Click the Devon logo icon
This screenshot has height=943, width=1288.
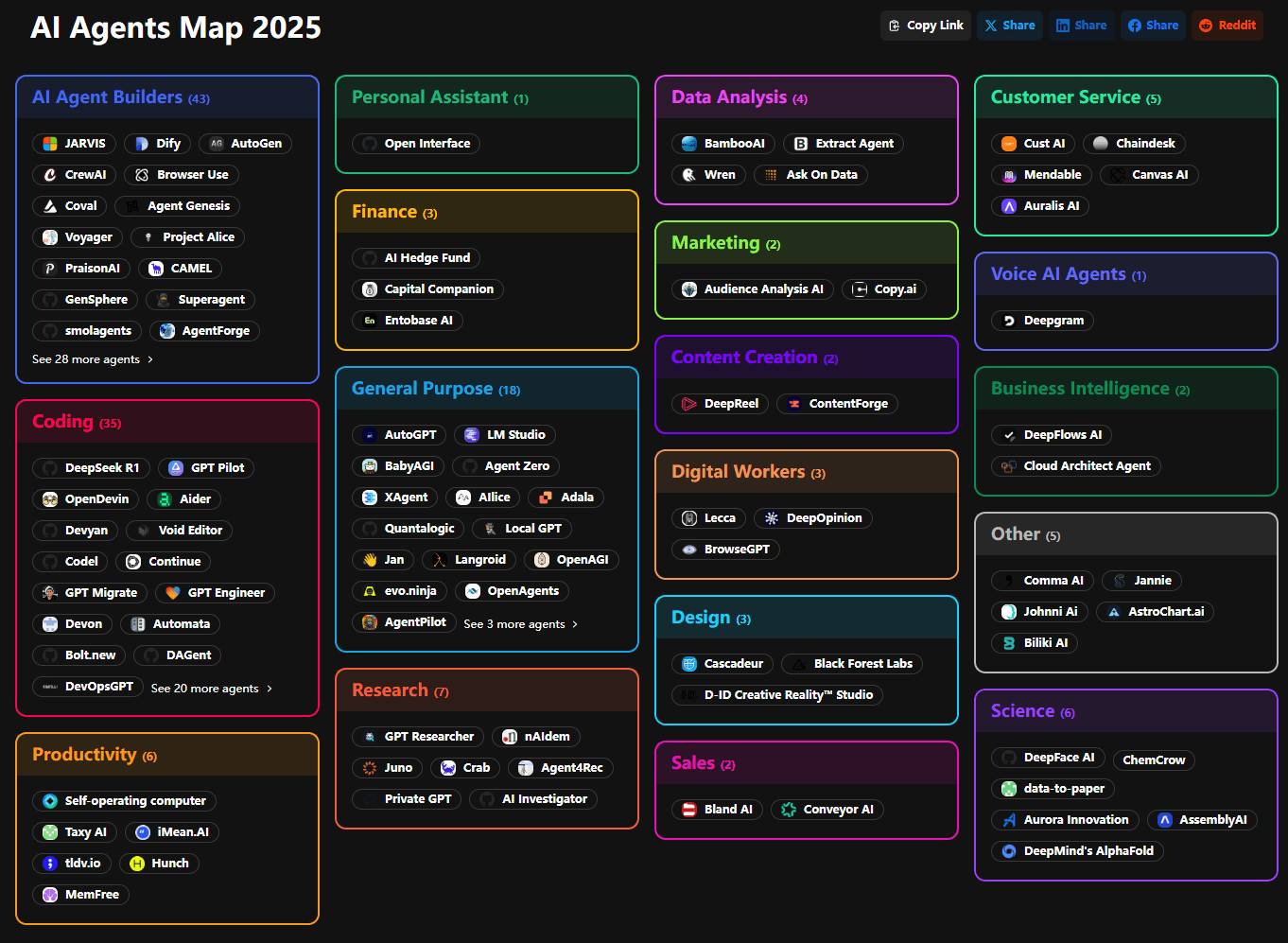tap(50, 624)
